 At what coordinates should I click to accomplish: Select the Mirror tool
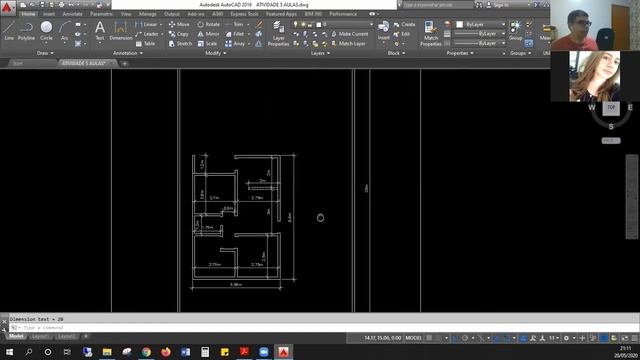(x=208, y=34)
